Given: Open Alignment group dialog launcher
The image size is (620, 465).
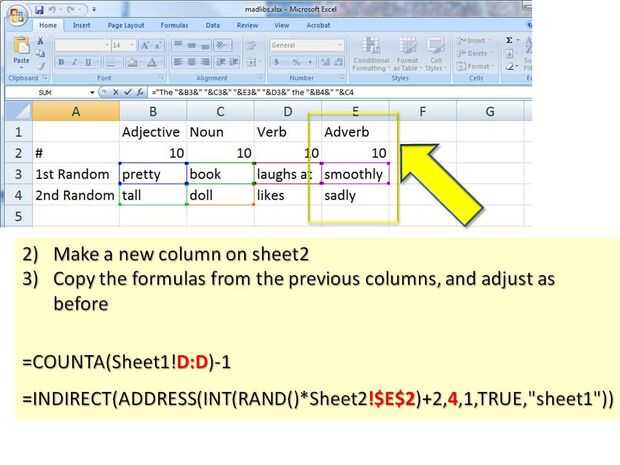Looking at the screenshot, I should tap(260, 78).
